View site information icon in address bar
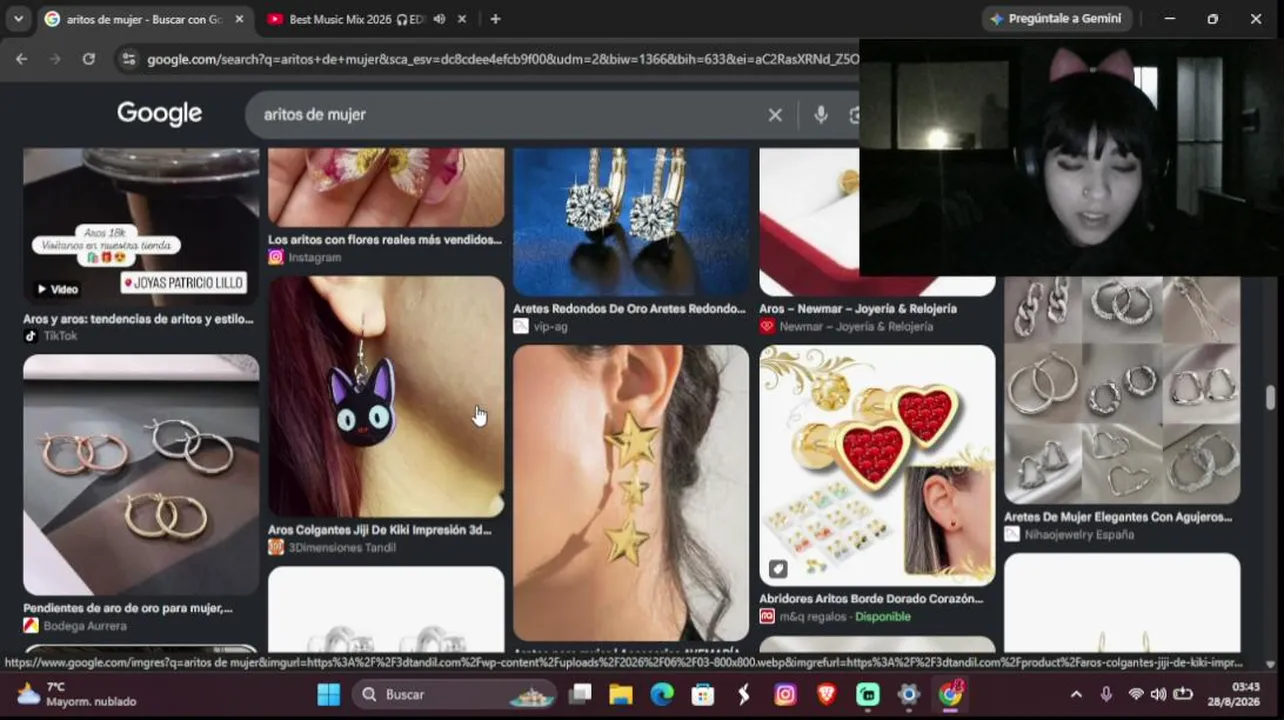The width and height of the screenshot is (1284, 720). [128, 59]
